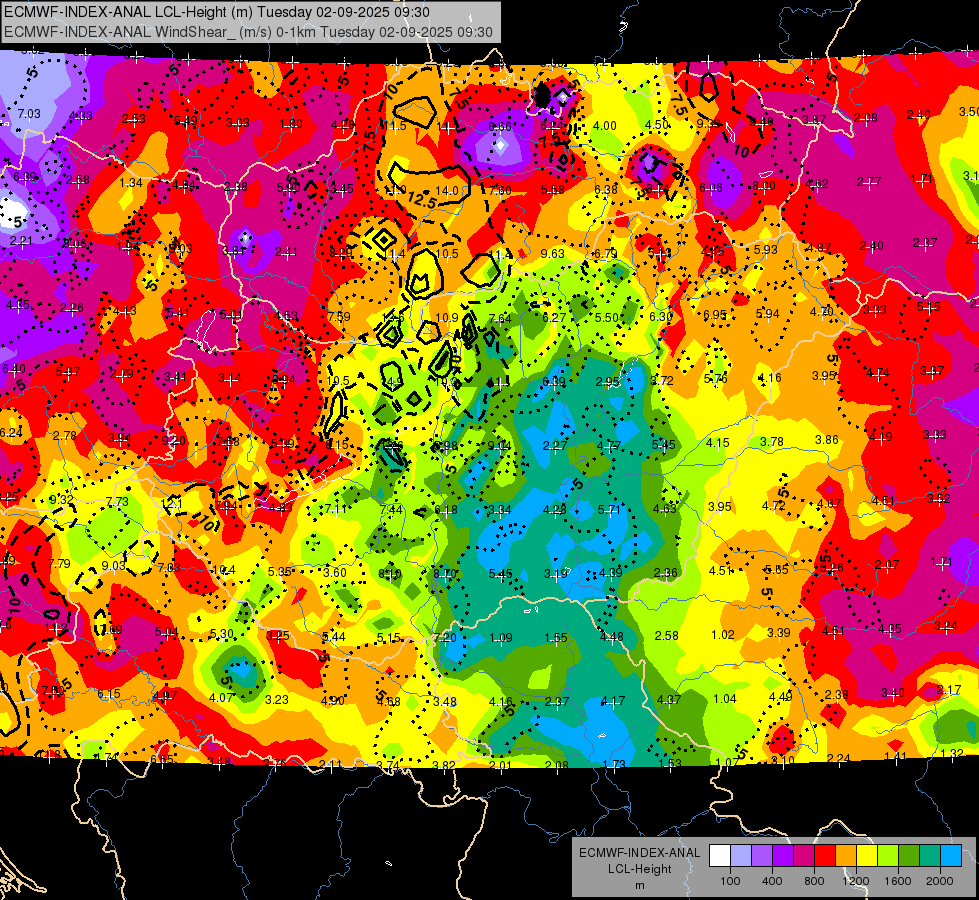Select the 800 legend tick label
Viewport: 979px width, 900px height.
pos(814,881)
